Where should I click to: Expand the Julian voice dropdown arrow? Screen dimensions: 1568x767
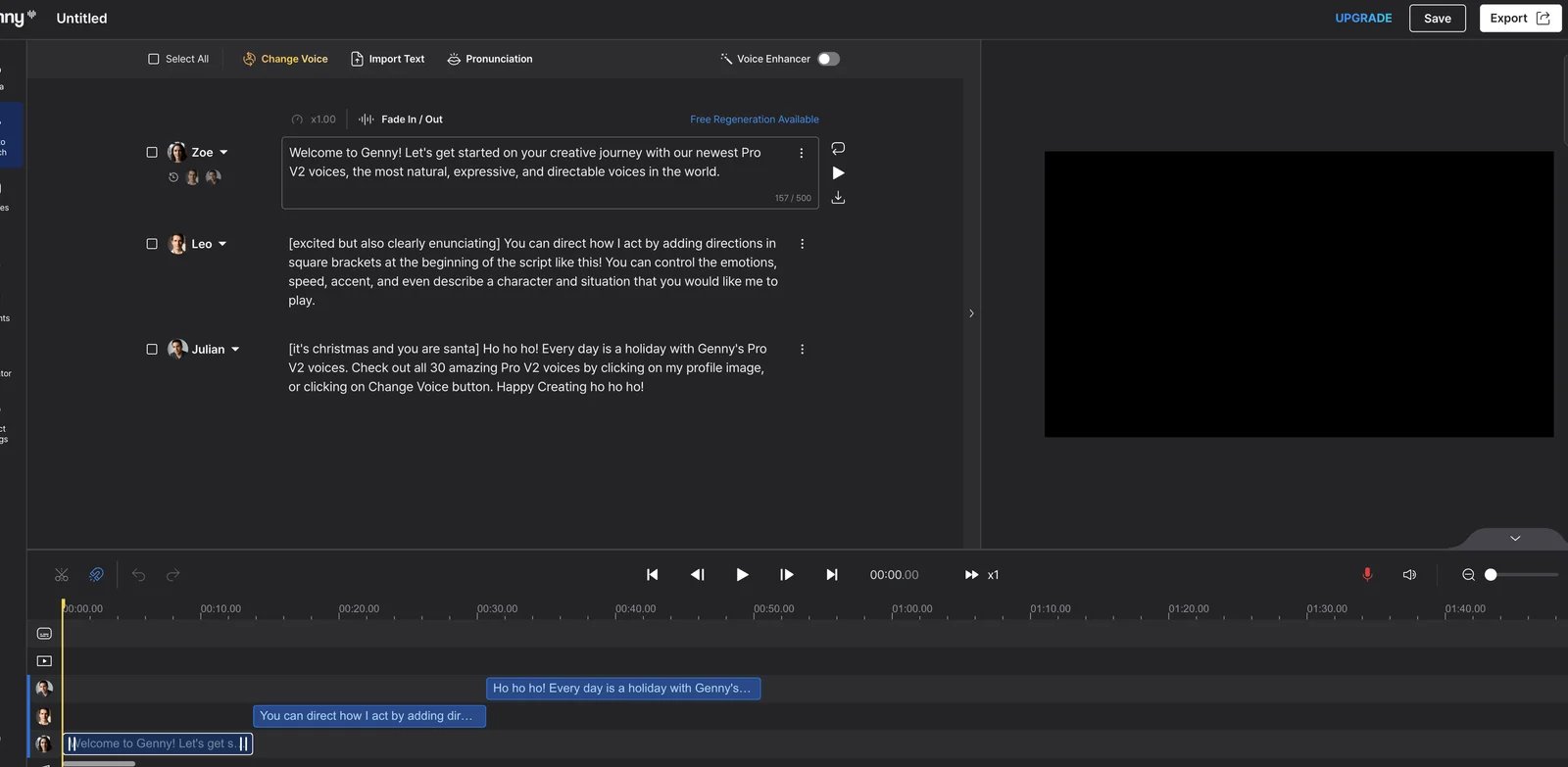tap(235, 349)
